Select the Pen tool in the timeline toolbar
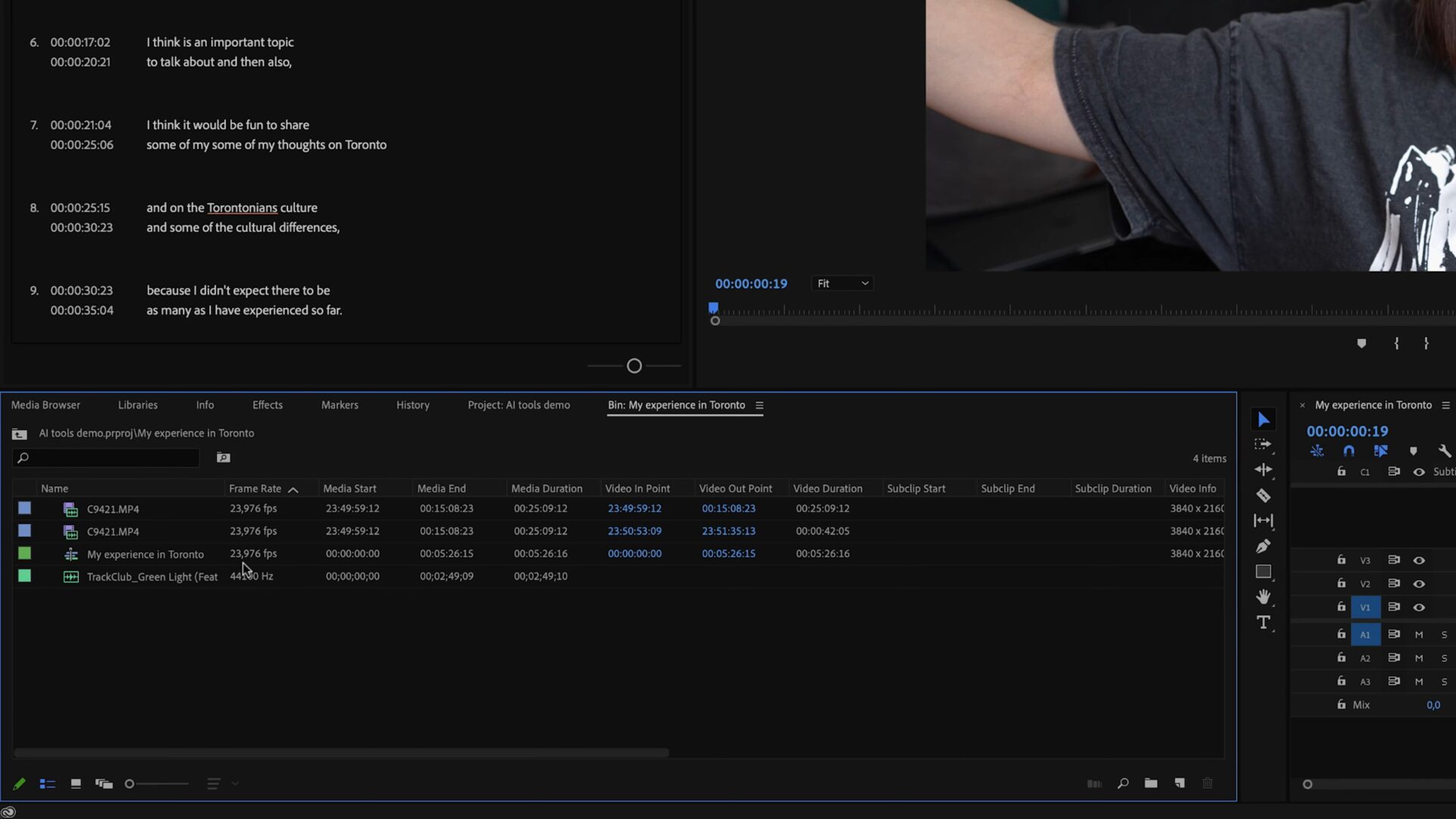The width and height of the screenshot is (1456, 819). (1263, 546)
